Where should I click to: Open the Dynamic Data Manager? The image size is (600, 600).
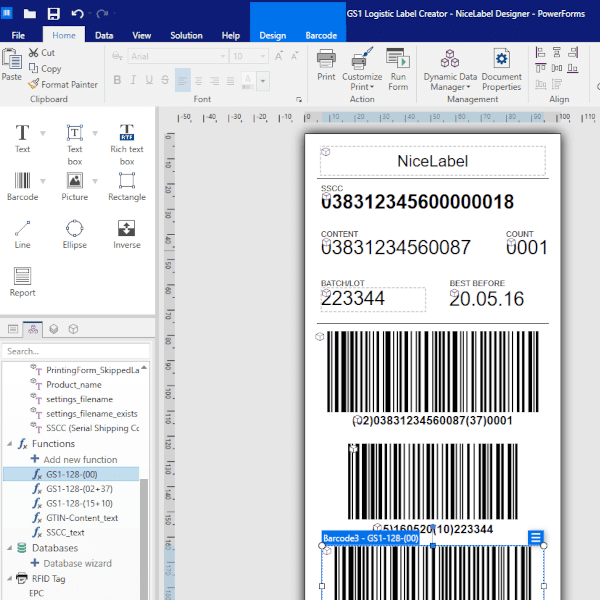pyautogui.click(x=450, y=70)
